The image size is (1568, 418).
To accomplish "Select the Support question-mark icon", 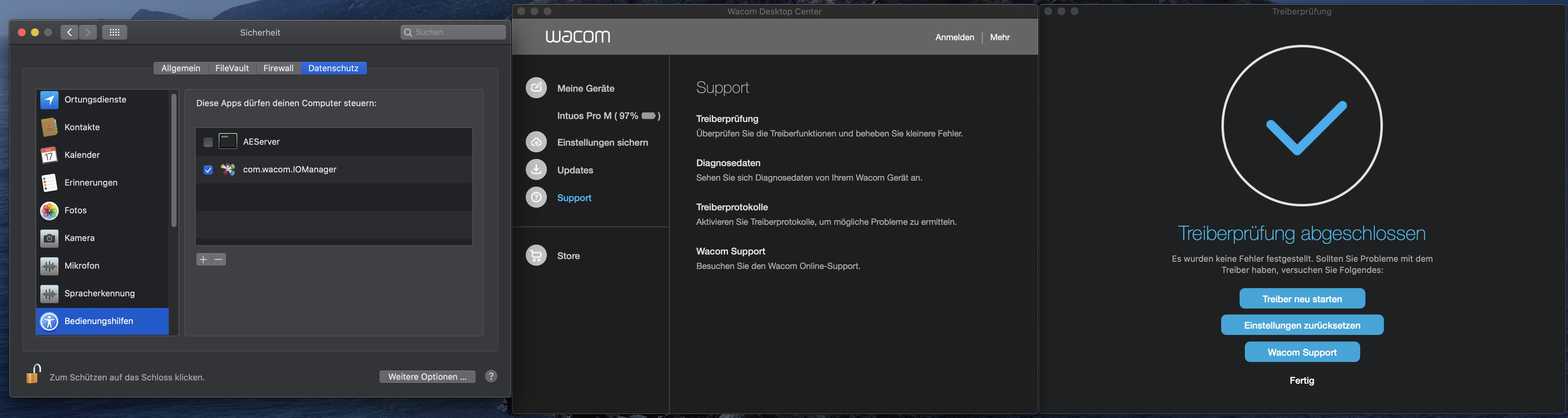I will [536, 197].
